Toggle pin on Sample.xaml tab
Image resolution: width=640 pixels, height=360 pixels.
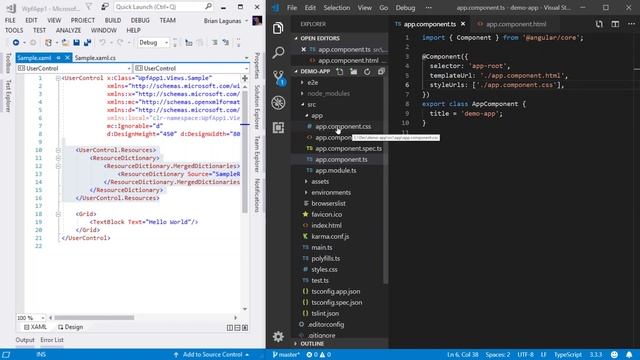pos(59,58)
